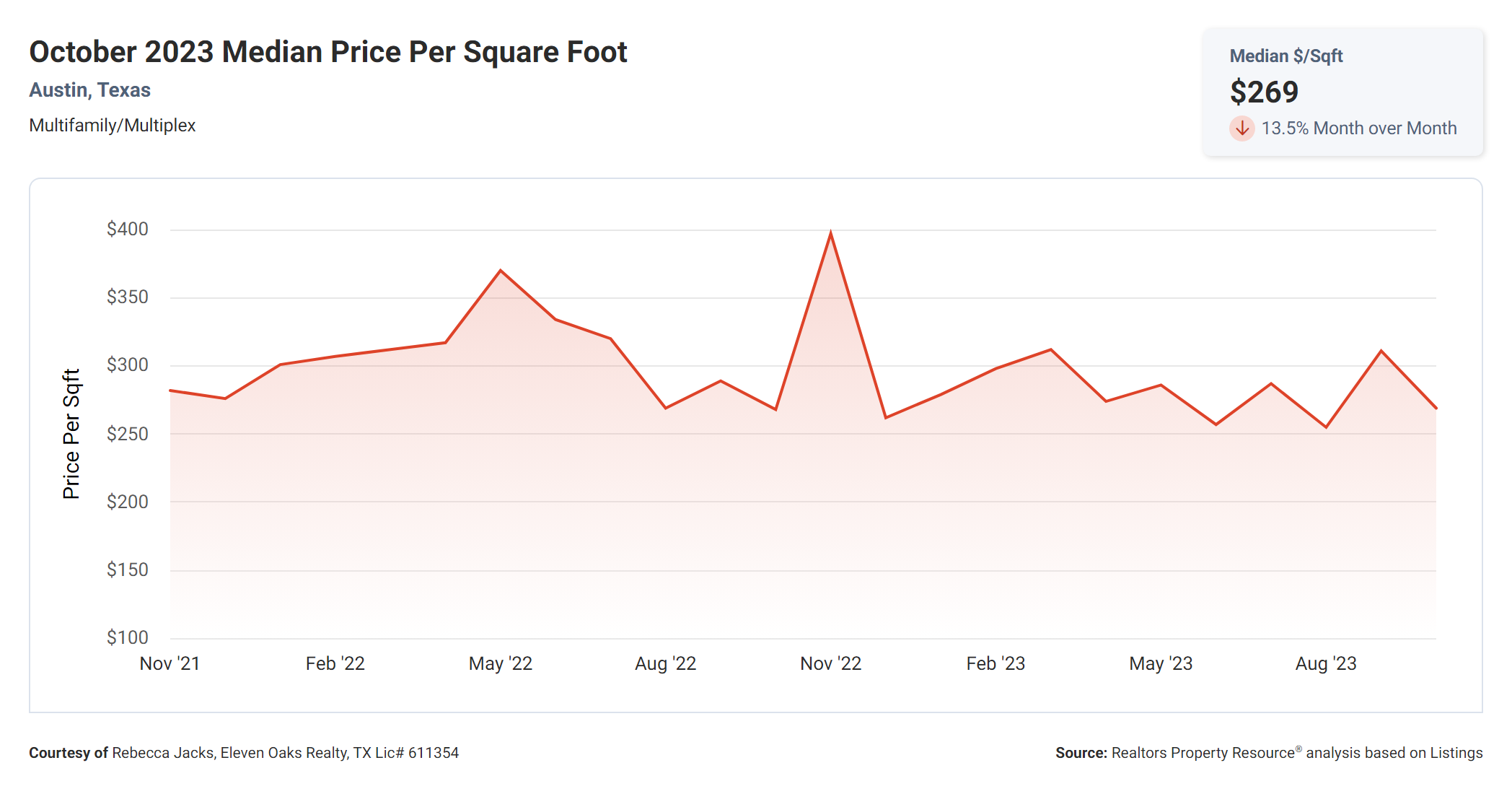
Task: Click the $269 median value
Action: (1264, 92)
